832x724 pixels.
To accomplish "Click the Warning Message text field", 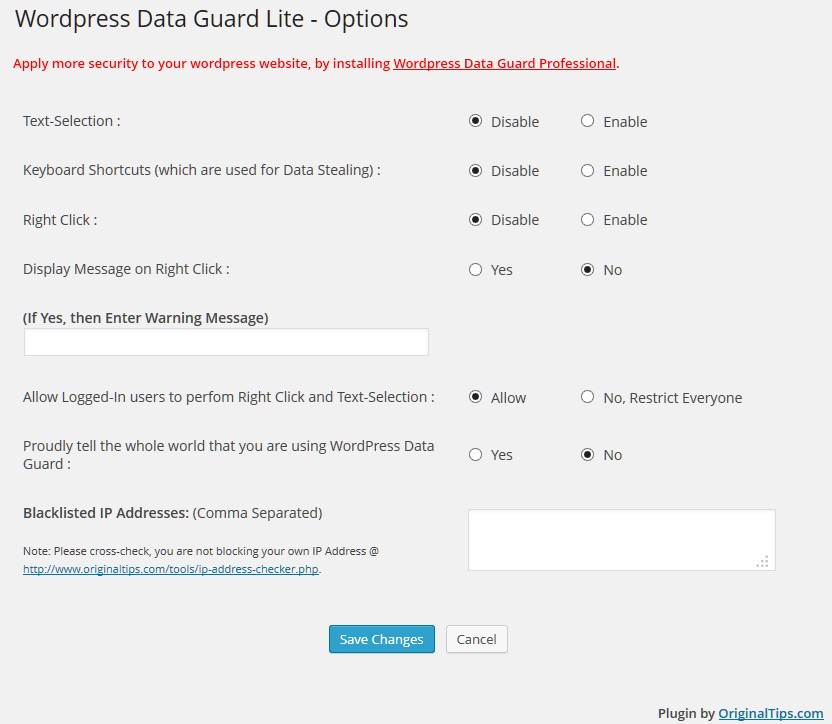I will tap(226, 342).
